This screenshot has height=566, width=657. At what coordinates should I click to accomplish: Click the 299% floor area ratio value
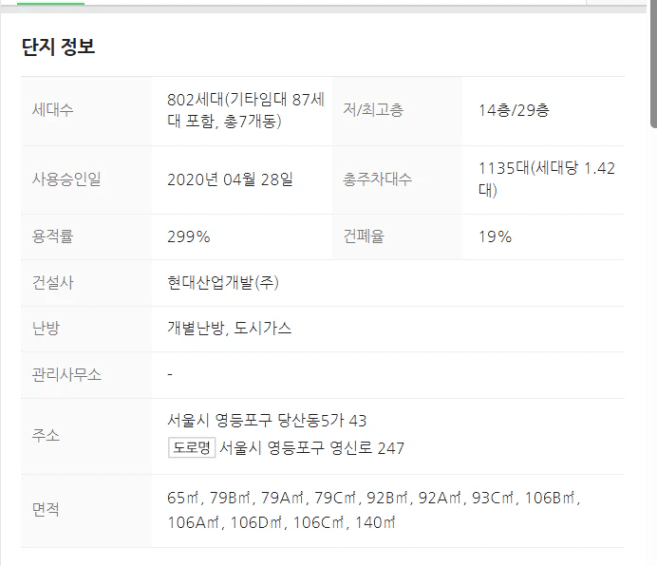(x=189, y=237)
